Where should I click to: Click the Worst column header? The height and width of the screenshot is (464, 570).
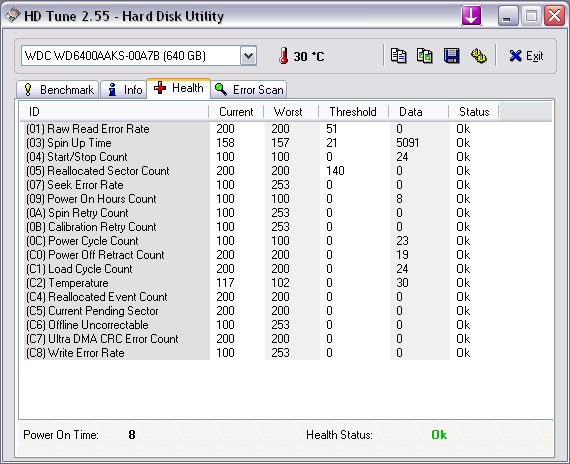[x=292, y=112]
